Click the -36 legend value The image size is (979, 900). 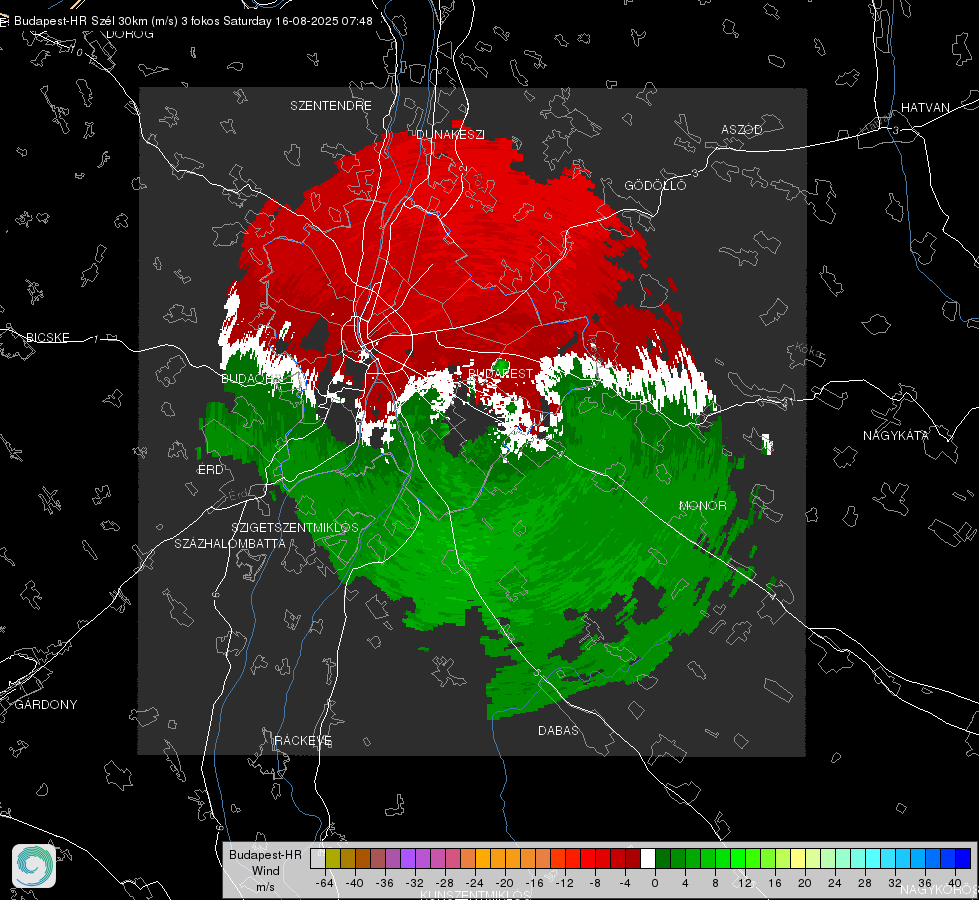click(x=385, y=883)
